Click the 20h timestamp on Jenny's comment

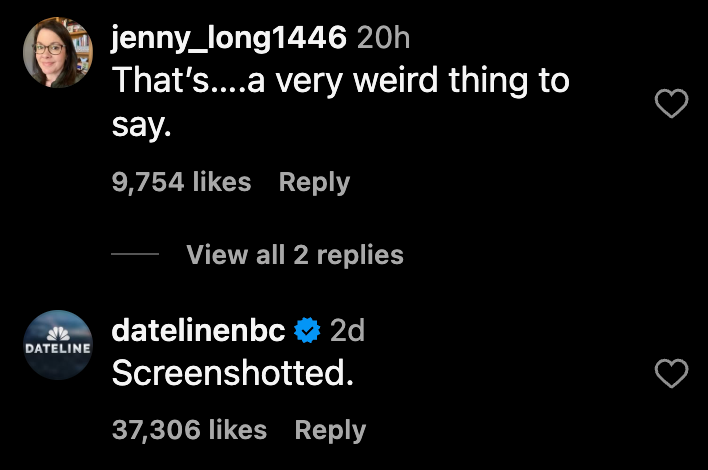click(x=383, y=38)
